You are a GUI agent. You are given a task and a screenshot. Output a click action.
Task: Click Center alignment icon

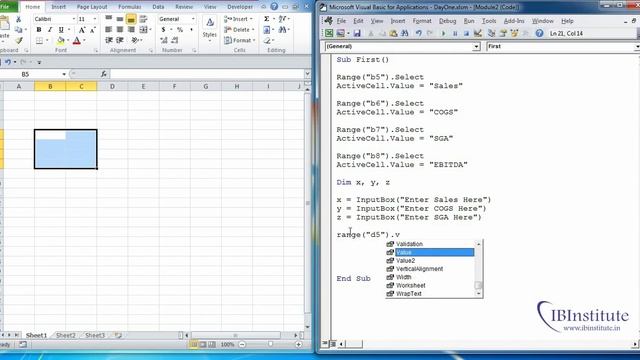120,30
